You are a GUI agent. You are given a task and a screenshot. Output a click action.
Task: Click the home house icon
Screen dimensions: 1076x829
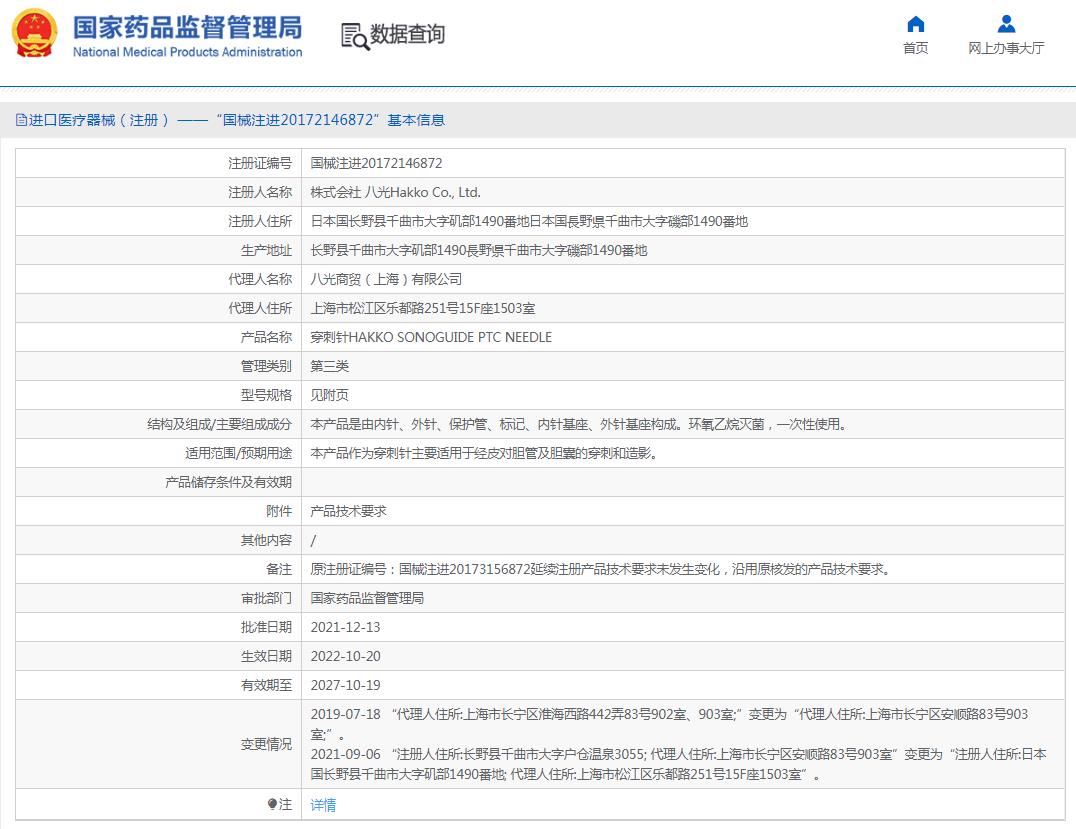pos(915,25)
